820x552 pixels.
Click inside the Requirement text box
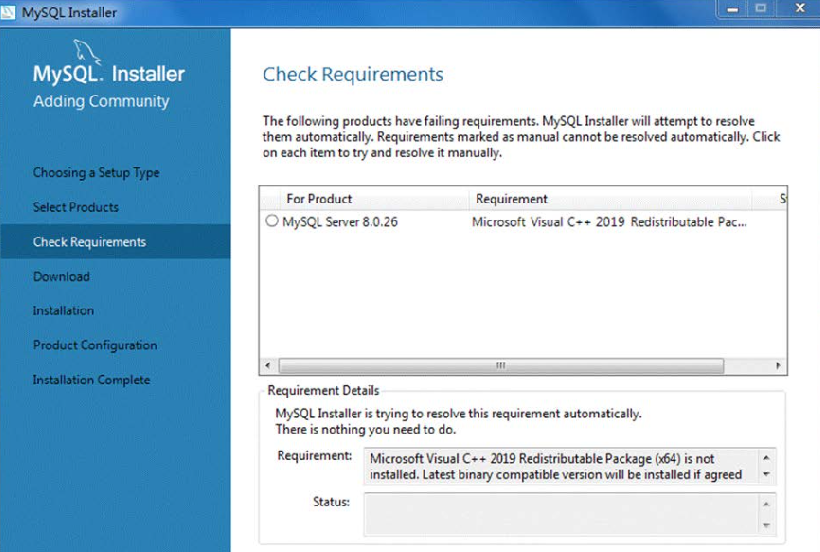(x=561, y=466)
